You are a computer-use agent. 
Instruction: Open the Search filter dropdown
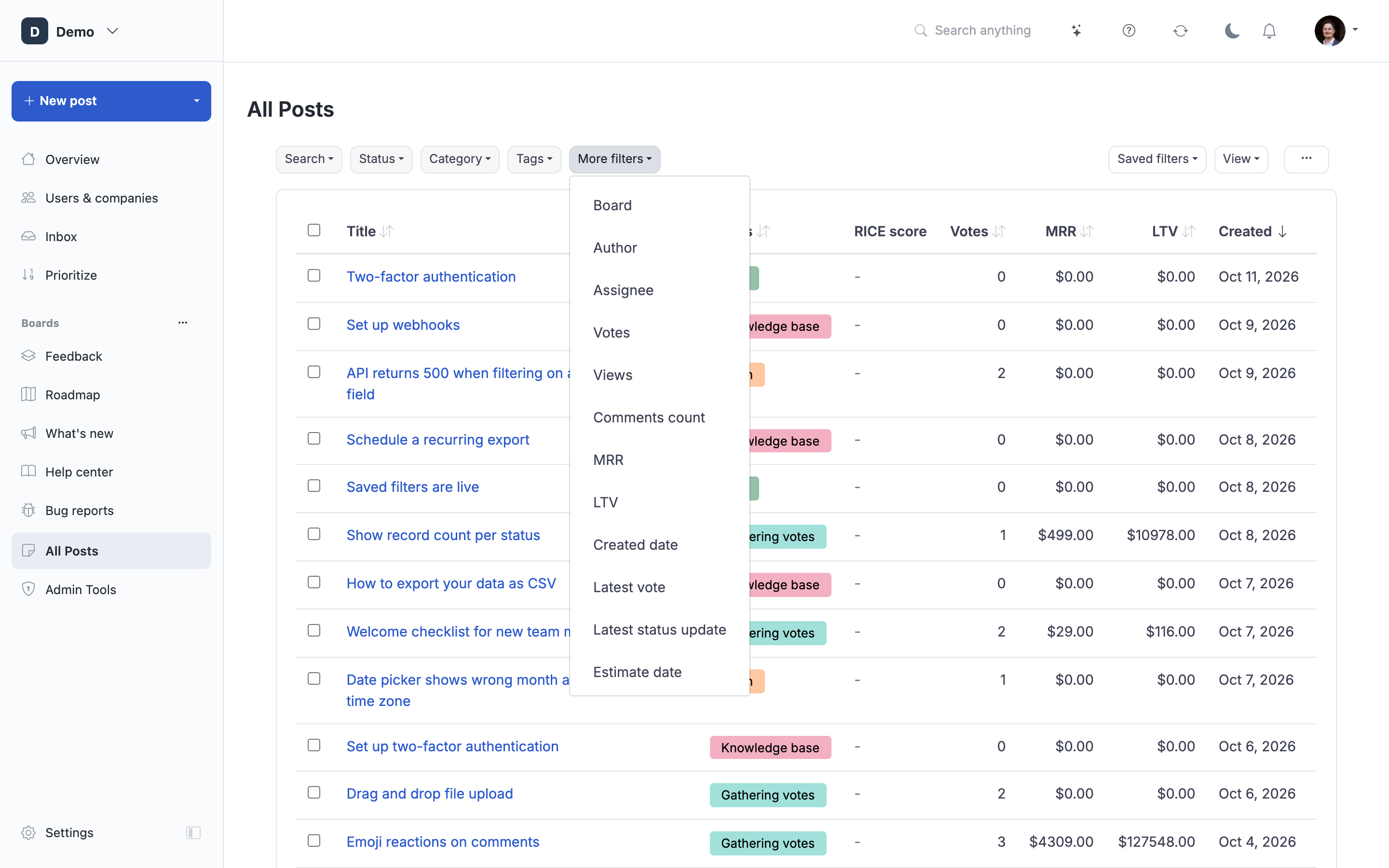(x=309, y=159)
